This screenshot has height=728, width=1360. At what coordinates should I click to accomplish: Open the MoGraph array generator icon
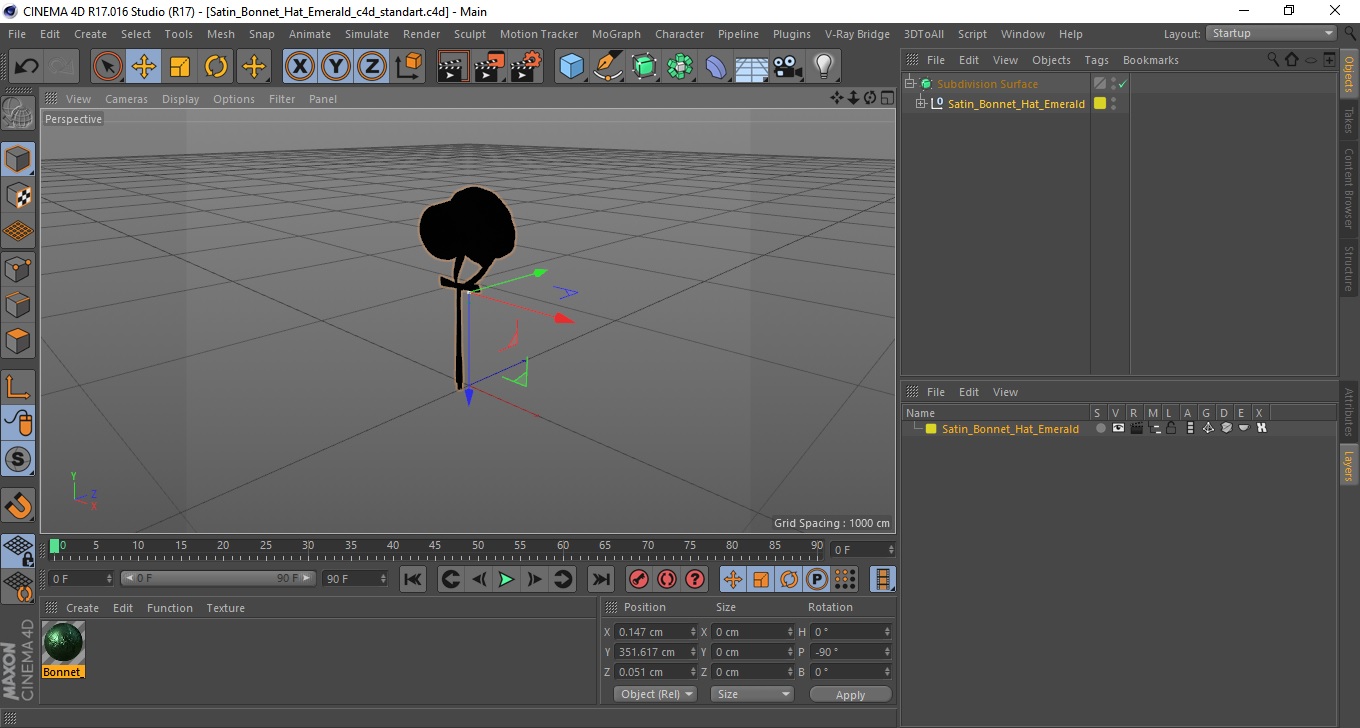tap(680, 67)
